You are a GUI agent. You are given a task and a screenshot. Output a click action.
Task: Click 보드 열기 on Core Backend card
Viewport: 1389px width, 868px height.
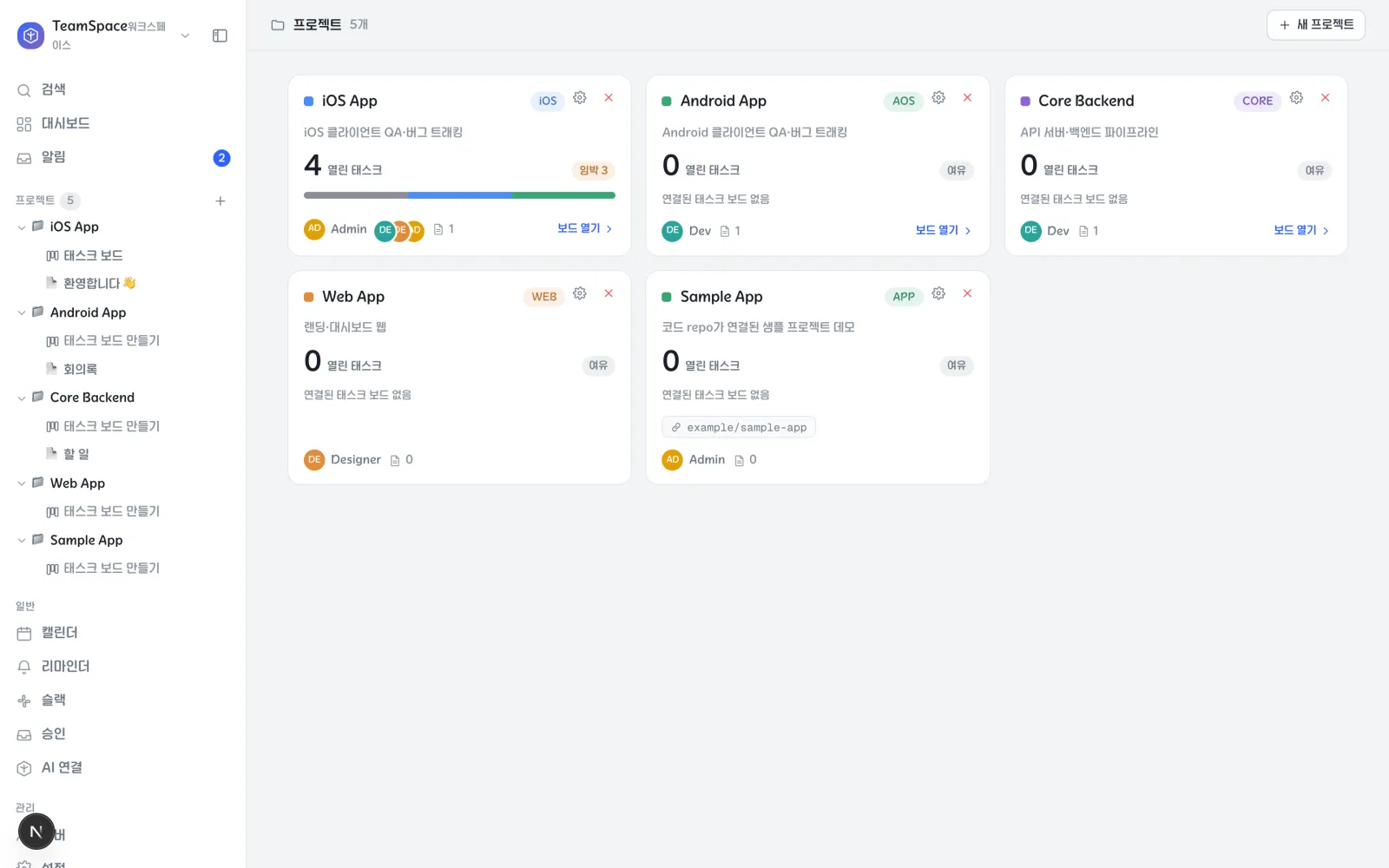1301,230
